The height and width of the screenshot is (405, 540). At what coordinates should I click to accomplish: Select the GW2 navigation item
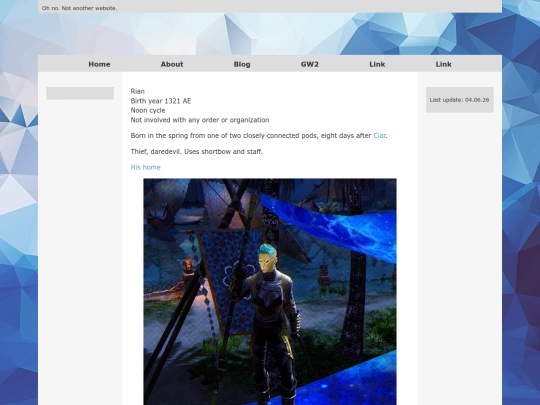click(310, 64)
